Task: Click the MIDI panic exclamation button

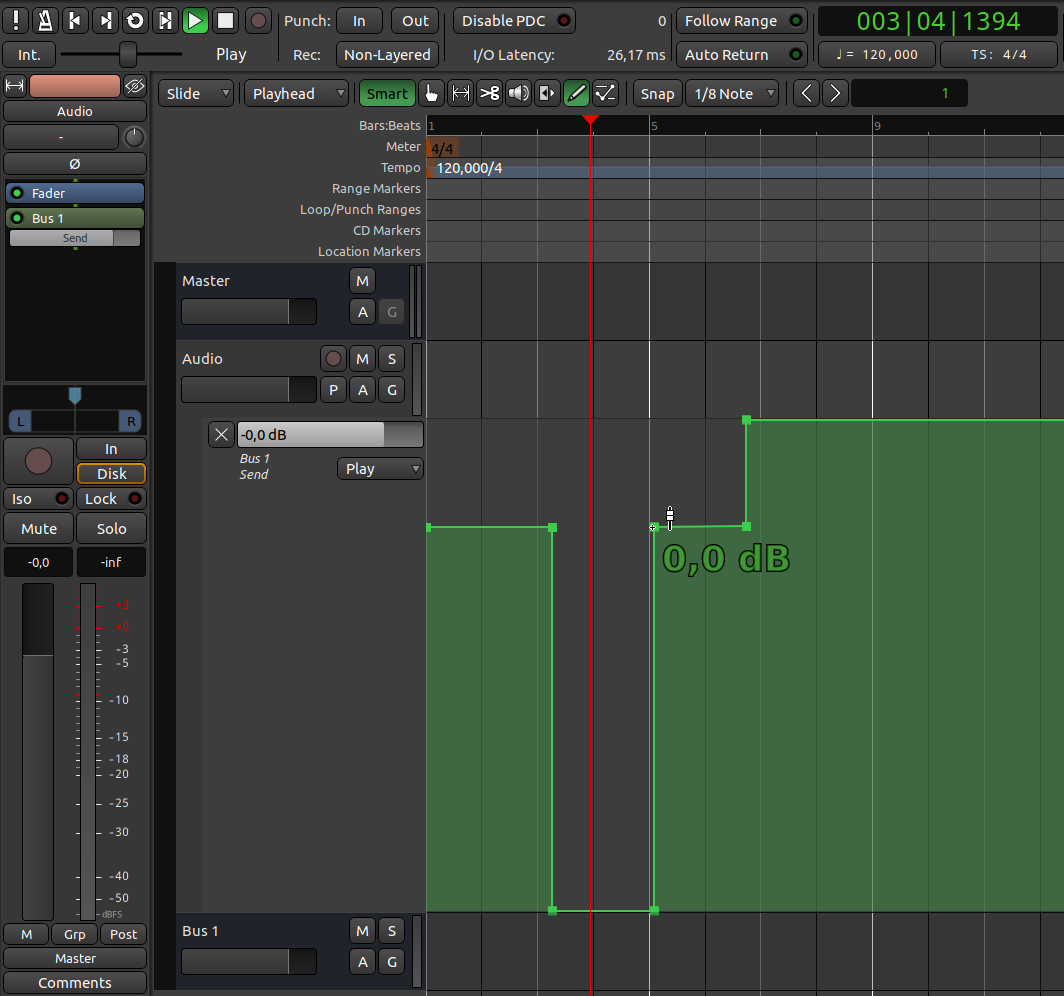Action: [16, 20]
